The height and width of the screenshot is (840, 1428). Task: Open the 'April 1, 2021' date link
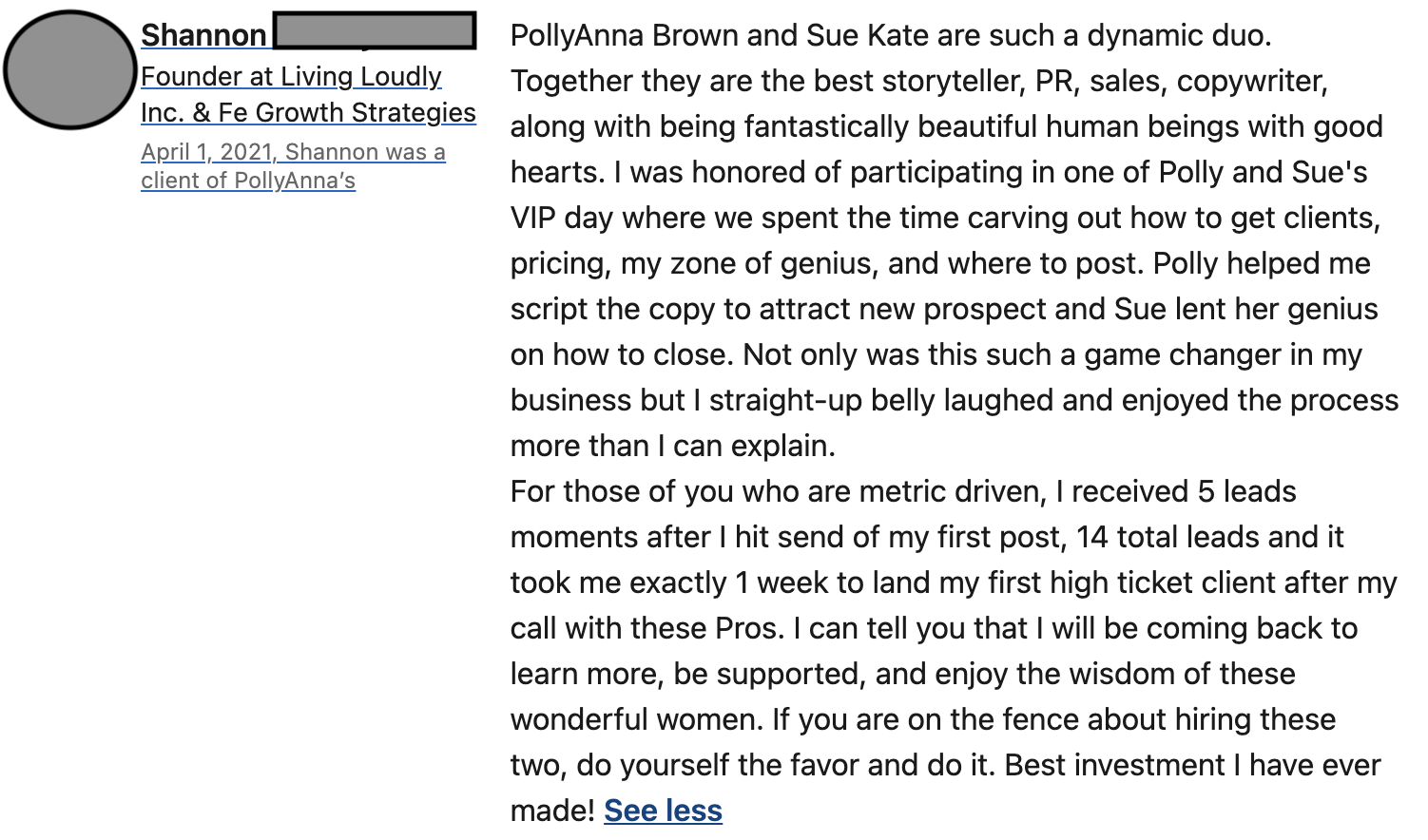(207, 152)
